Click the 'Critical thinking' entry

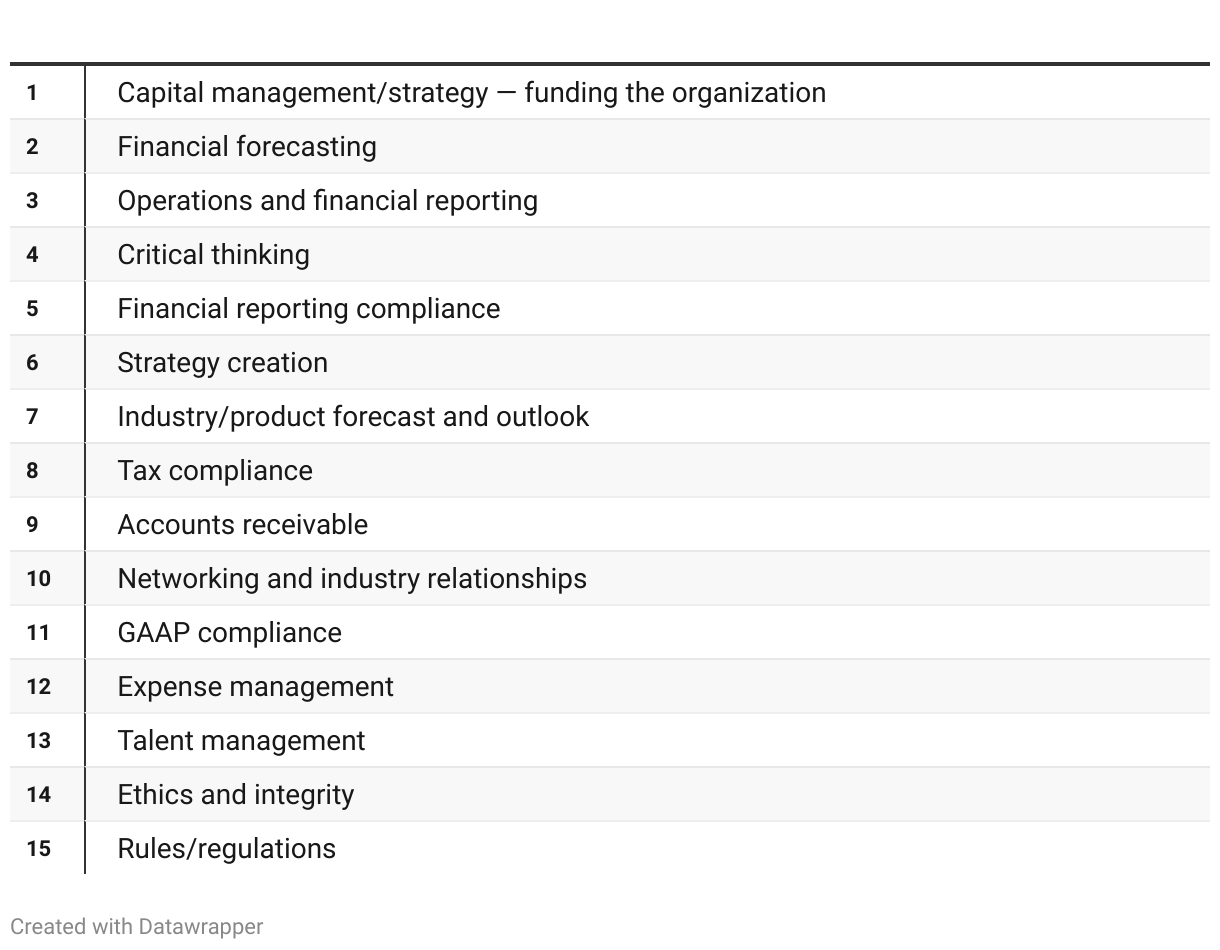(213, 255)
